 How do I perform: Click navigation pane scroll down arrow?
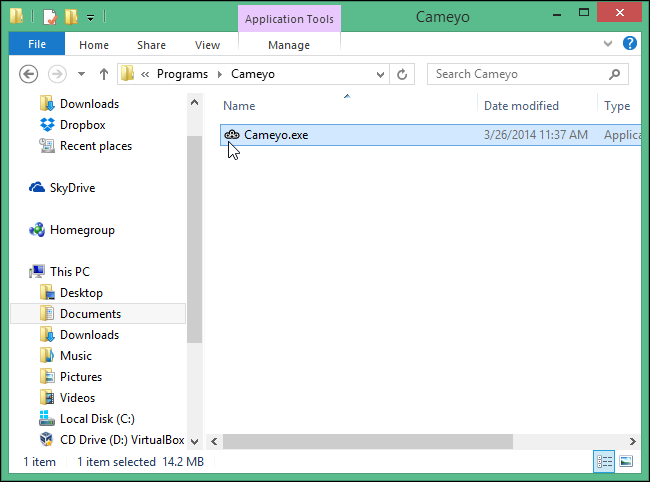(x=194, y=441)
